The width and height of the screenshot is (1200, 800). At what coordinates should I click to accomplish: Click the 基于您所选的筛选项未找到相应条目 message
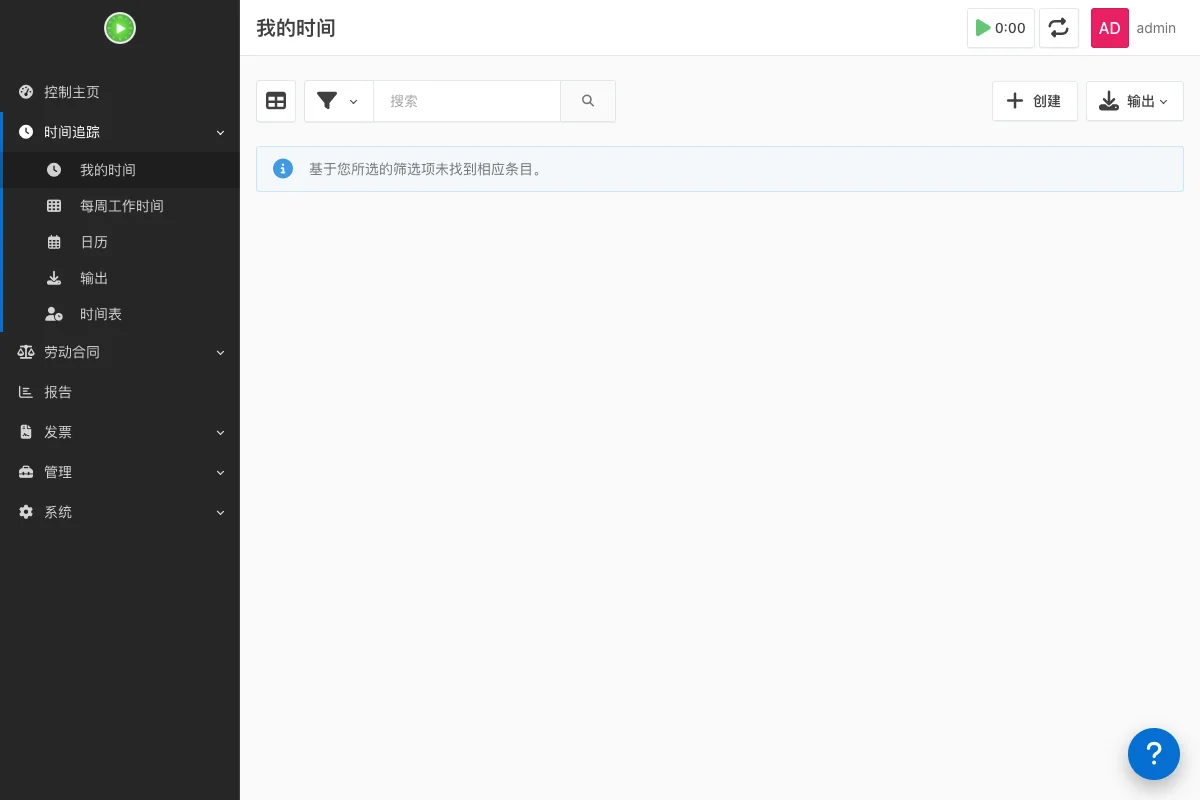click(x=428, y=169)
